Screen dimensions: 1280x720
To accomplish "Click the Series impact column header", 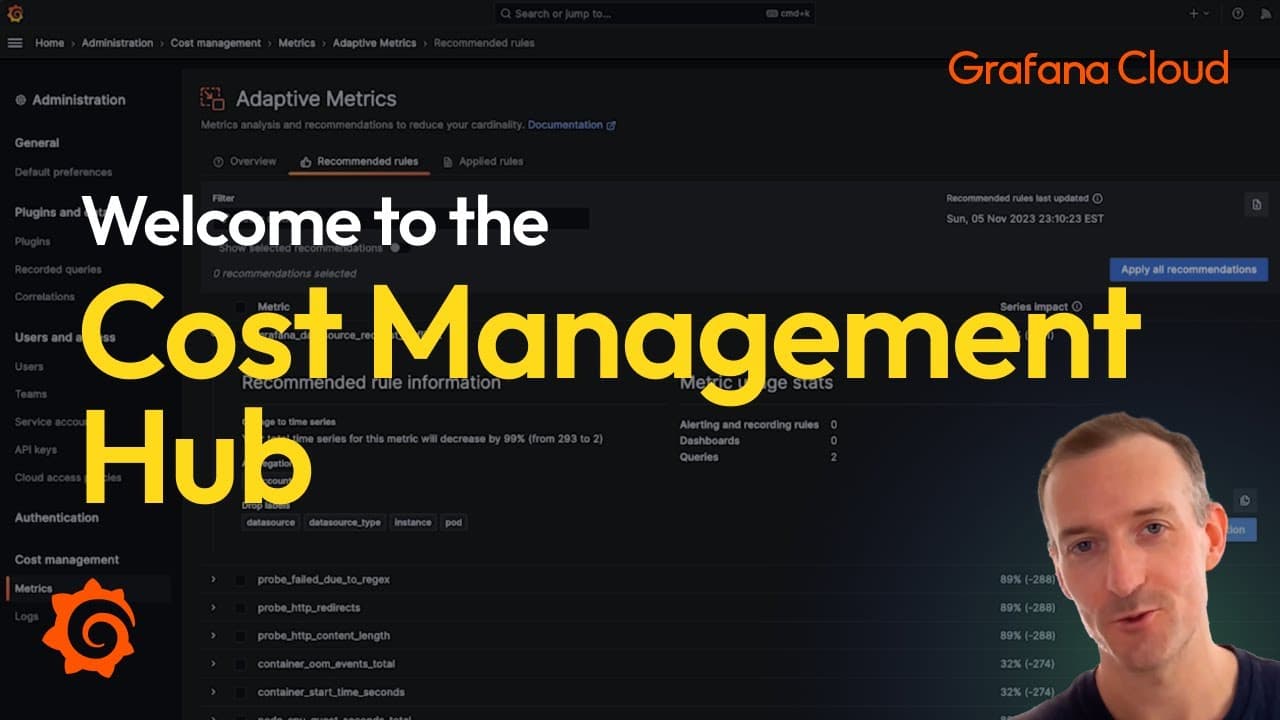I will point(1034,307).
